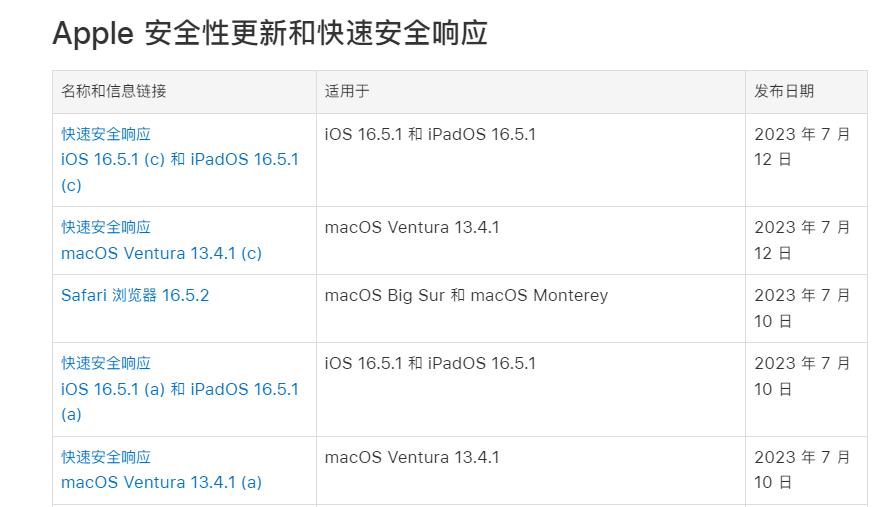Open the Safari 浏览器 16.5.2 link

(135, 295)
